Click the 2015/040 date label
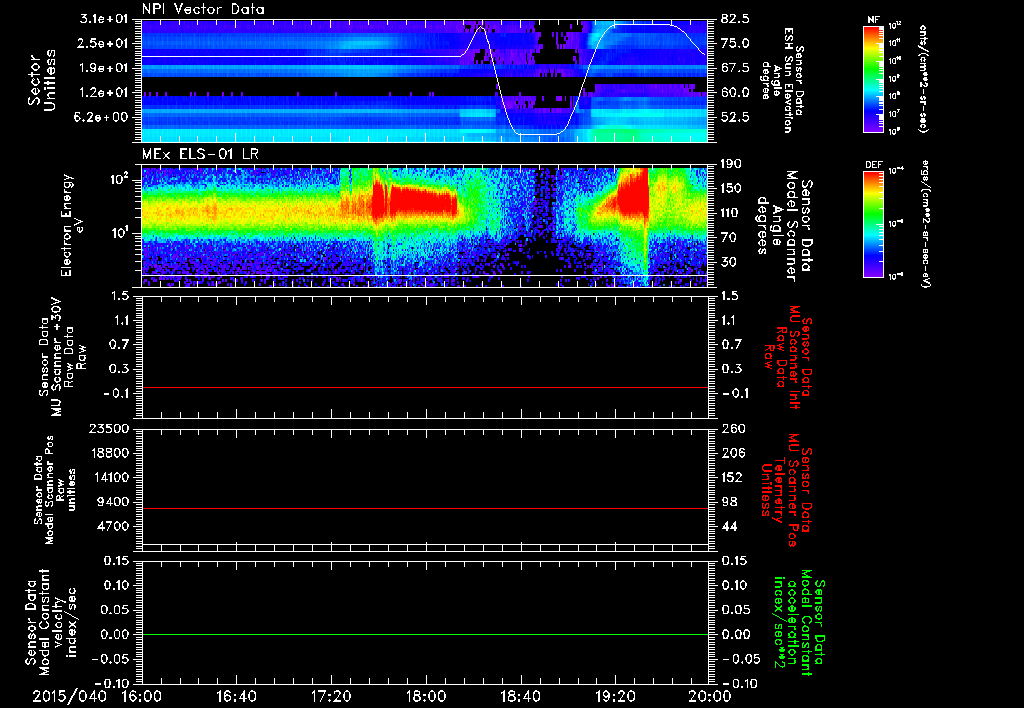 [x=69, y=696]
